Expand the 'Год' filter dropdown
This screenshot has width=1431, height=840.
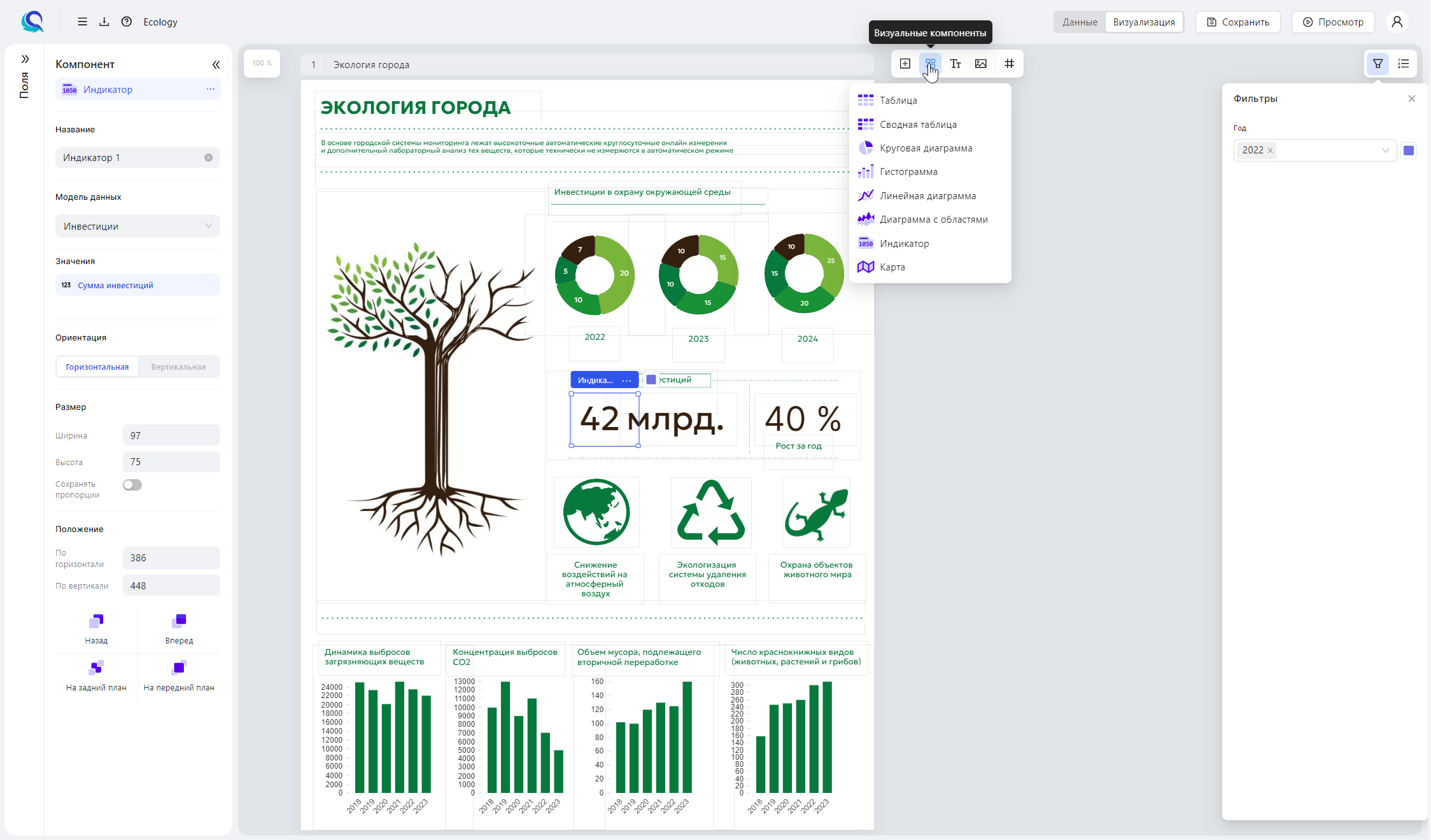[x=1385, y=151]
